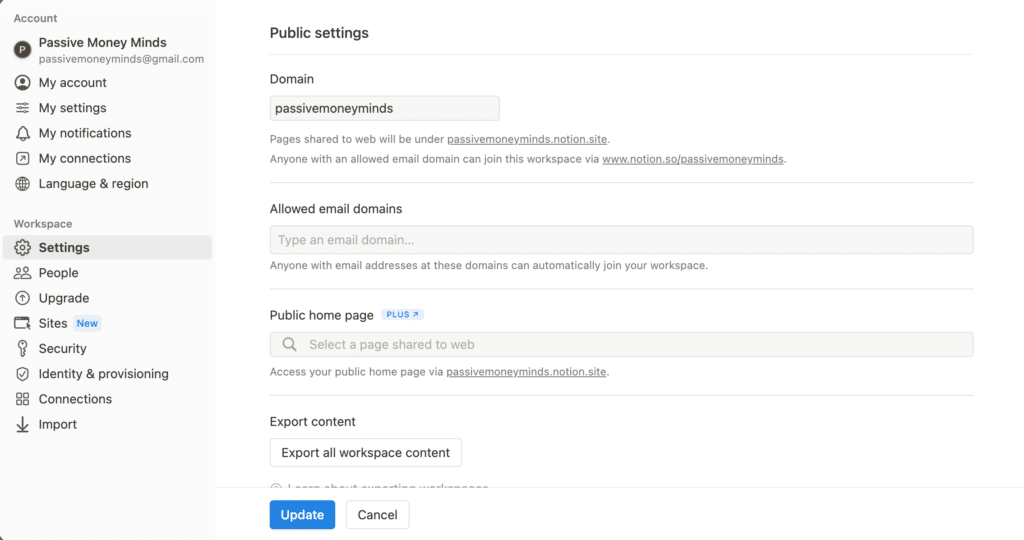Image resolution: width=1024 pixels, height=540 pixels.
Task: Open notion.site link under Public home page
Action: tap(526, 372)
